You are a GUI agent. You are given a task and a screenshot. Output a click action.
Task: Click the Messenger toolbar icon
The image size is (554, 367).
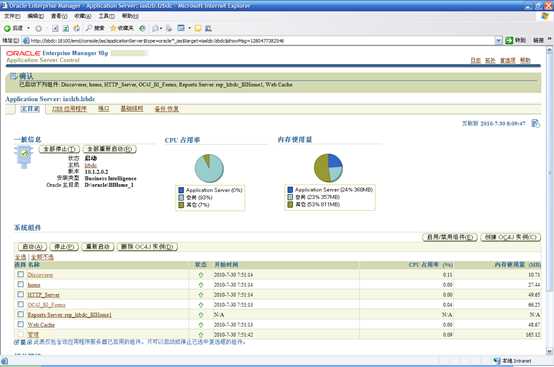point(208,28)
